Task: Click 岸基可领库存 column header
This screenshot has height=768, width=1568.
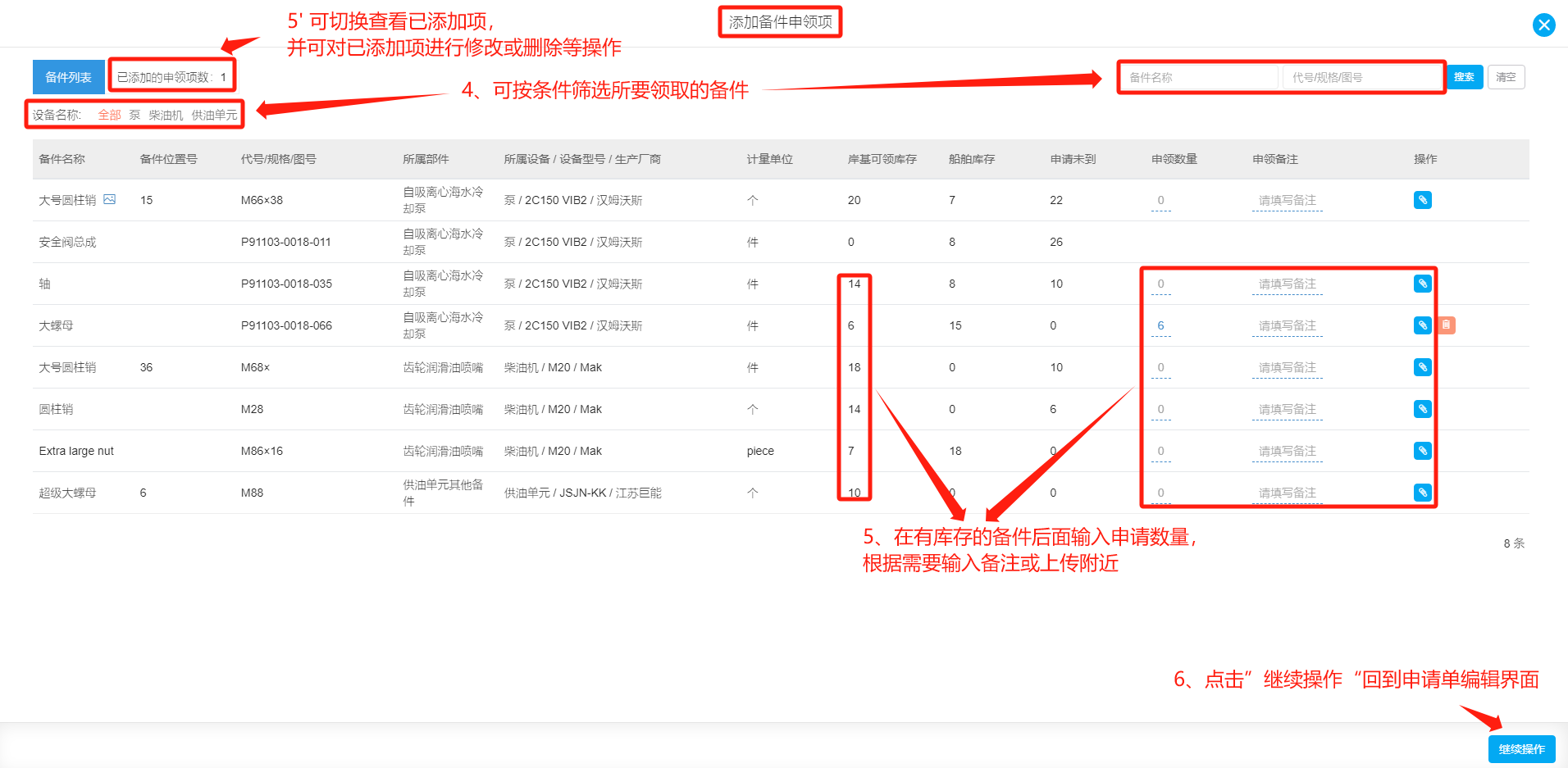Action: pos(882,159)
